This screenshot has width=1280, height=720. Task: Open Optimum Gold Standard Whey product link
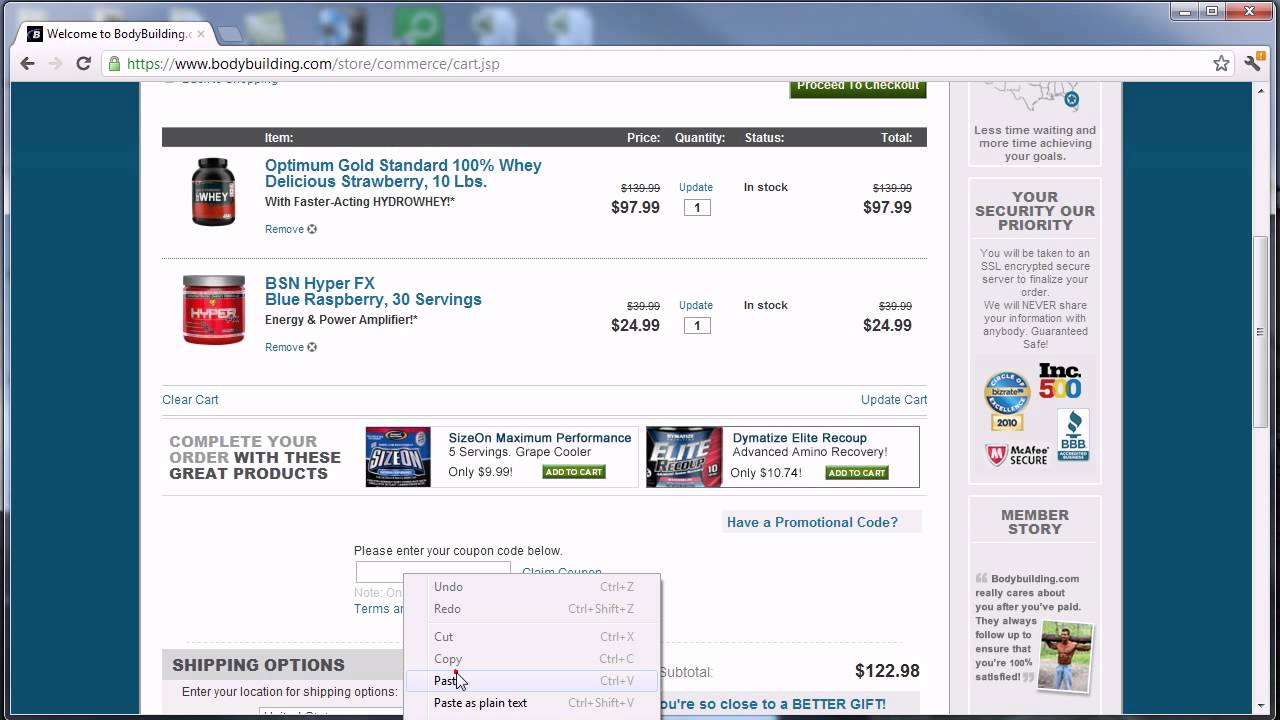pyautogui.click(x=403, y=173)
